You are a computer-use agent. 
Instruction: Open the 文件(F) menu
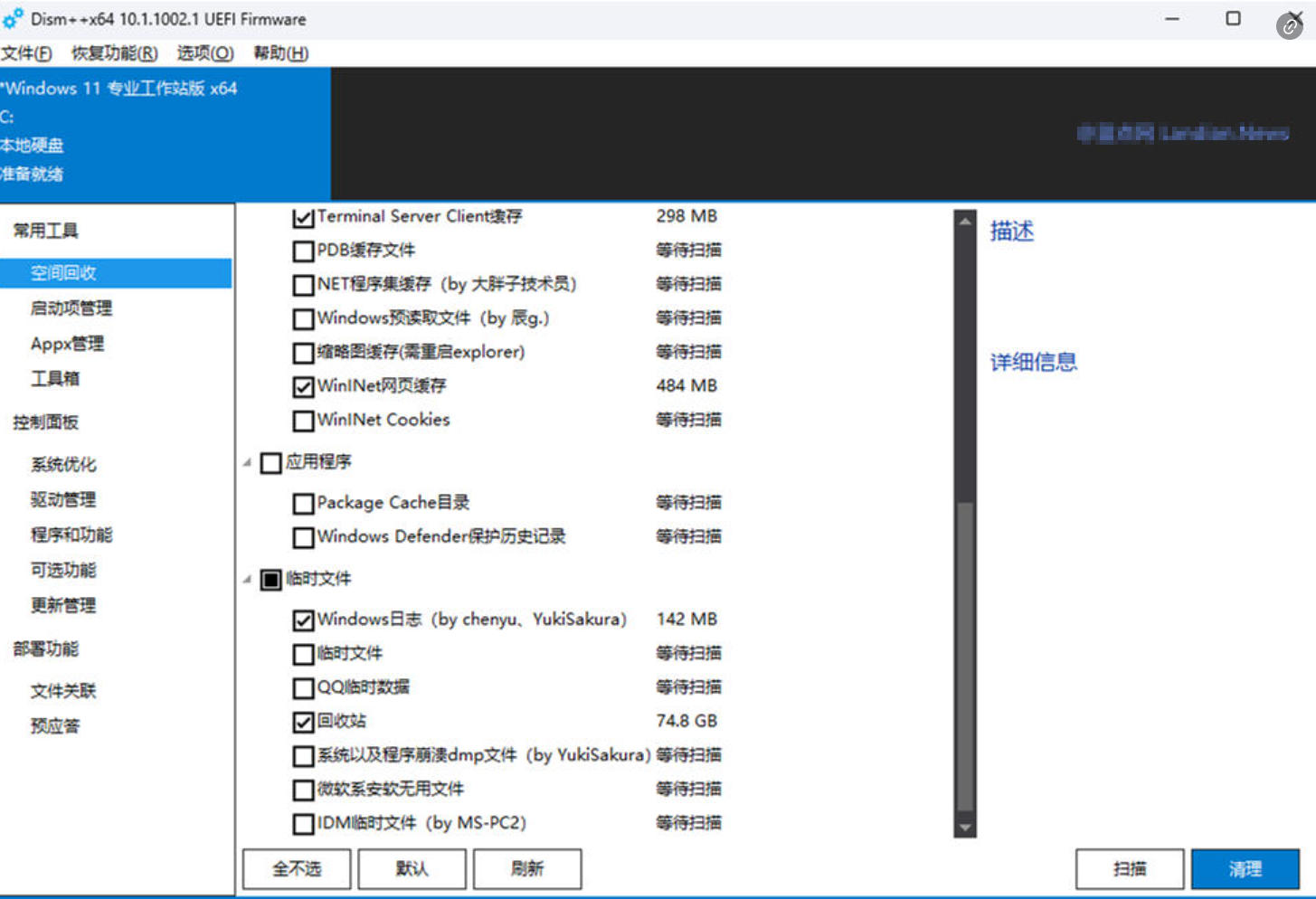[26, 53]
